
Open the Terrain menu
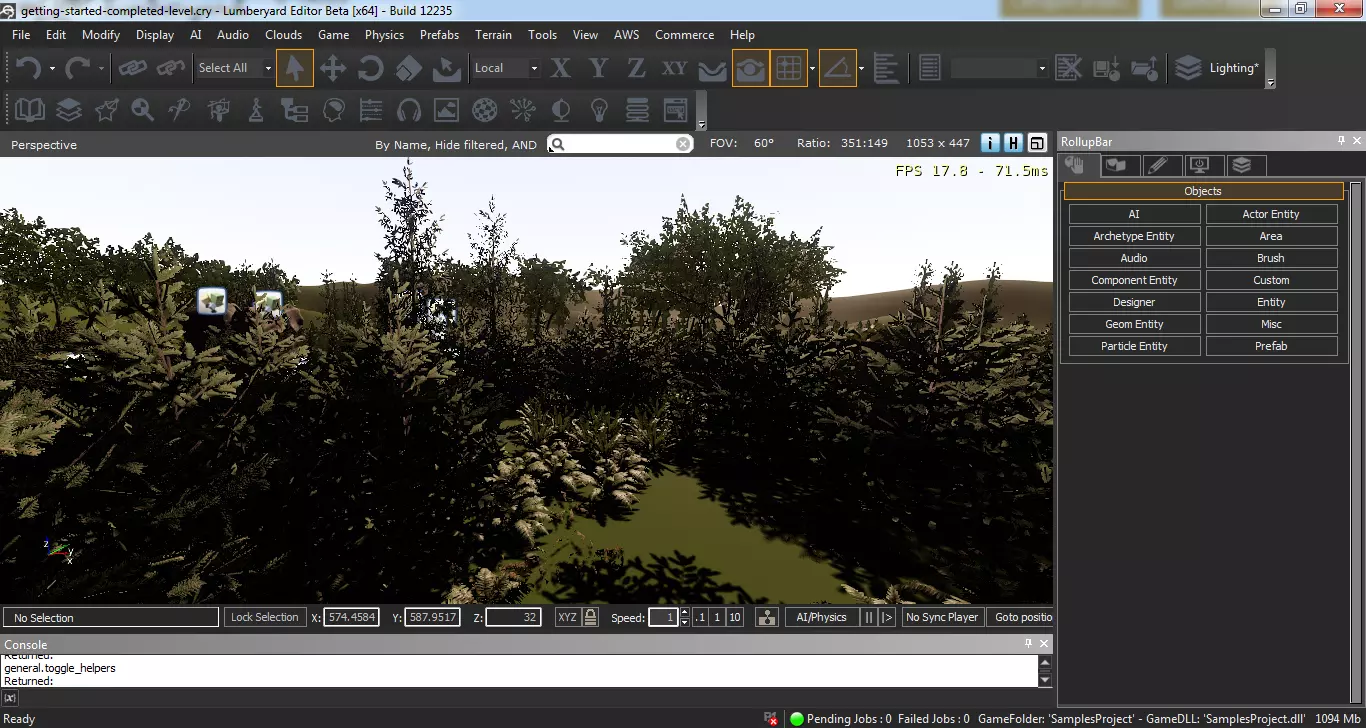point(493,34)
